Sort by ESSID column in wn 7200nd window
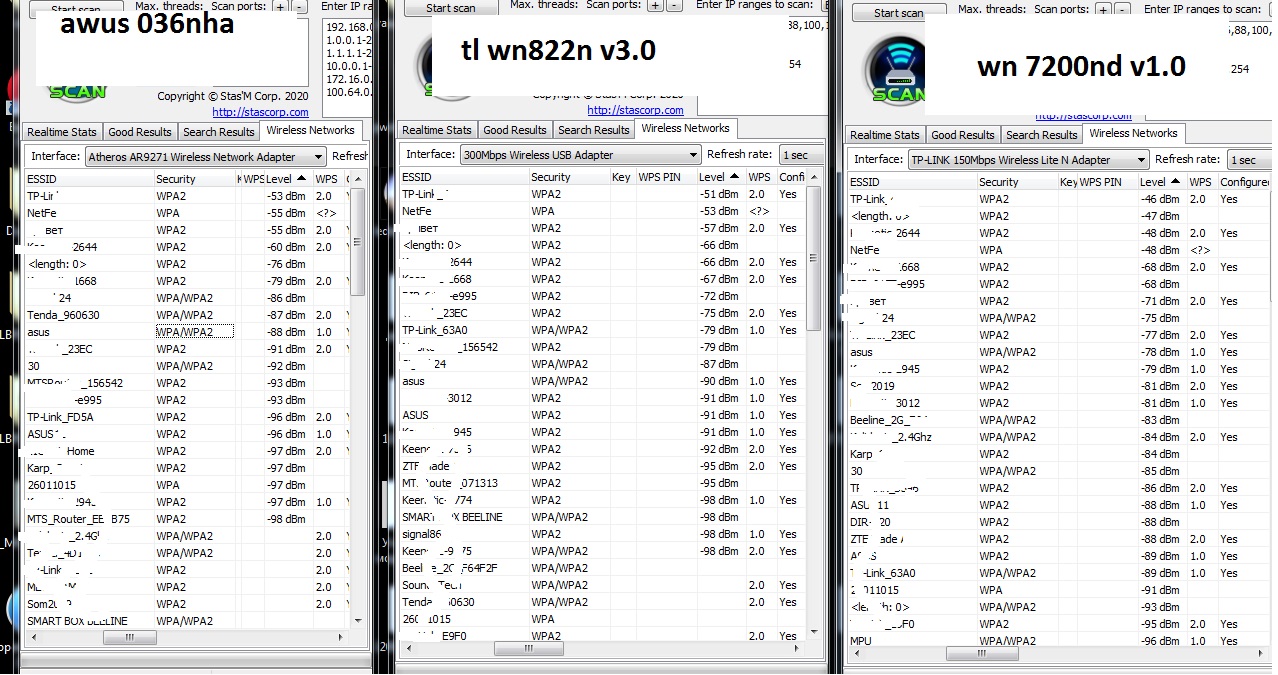Image resolution: width=1278 pixels, height=675 pixels. (x=912, y=182)
